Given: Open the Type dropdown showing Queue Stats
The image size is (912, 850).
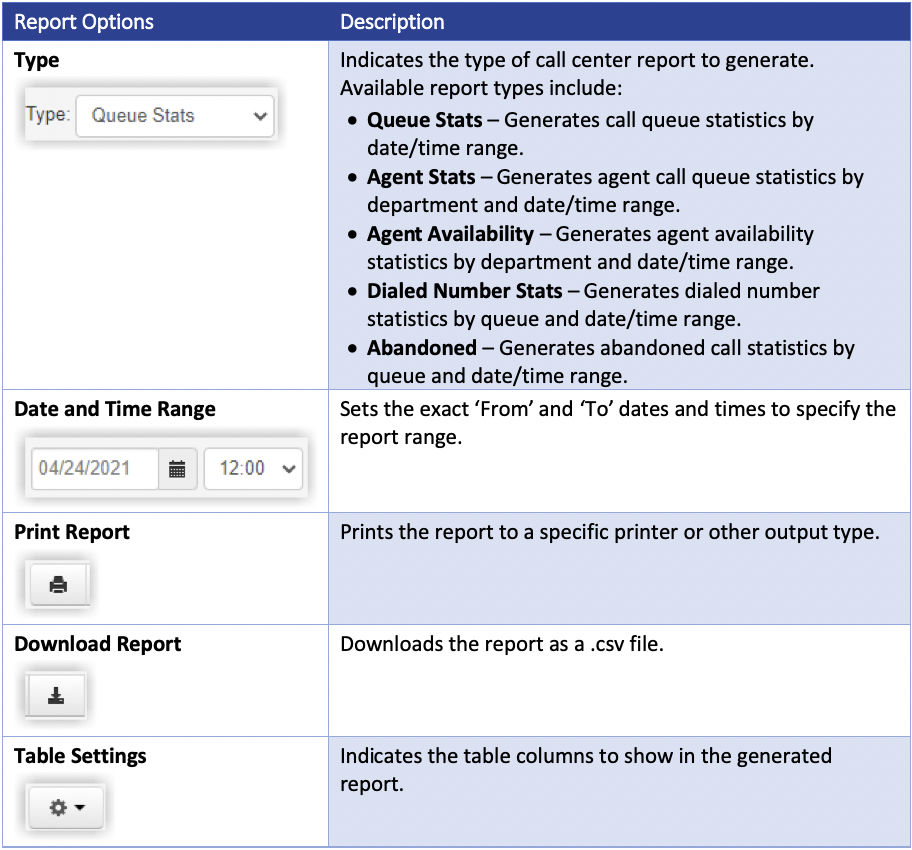Looking at the screenshot, I should [175, 116].
